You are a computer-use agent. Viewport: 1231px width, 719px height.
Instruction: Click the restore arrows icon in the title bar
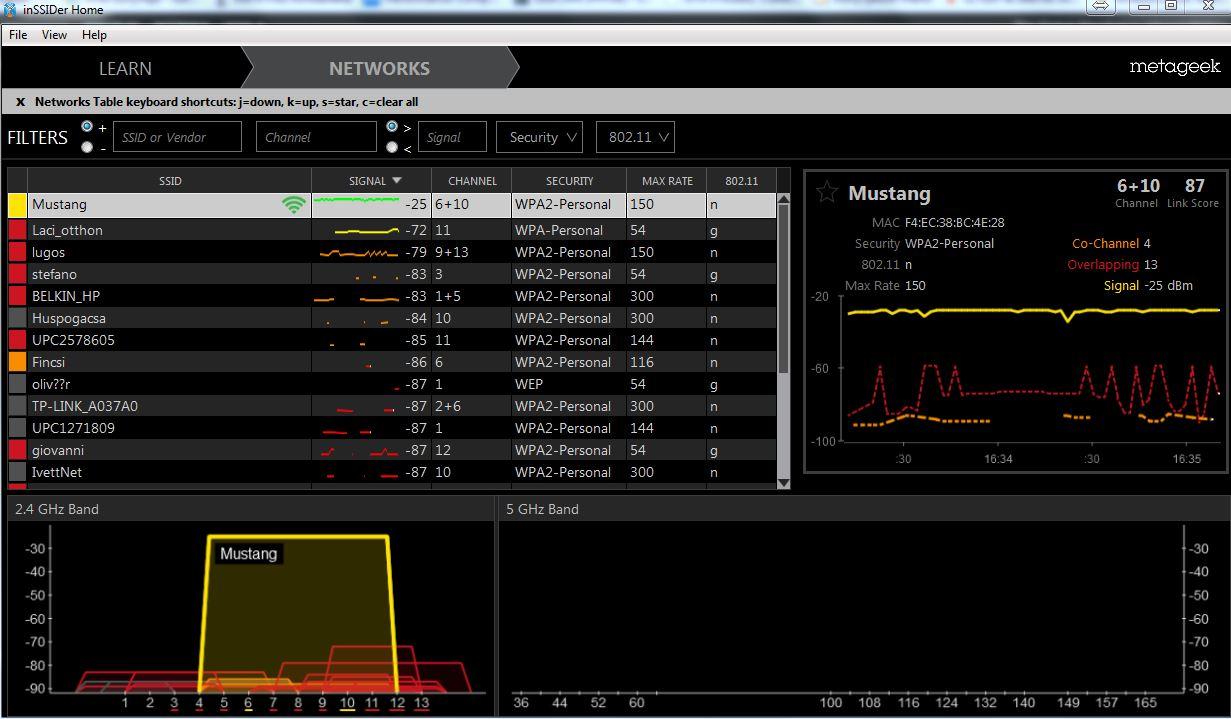1101,6
